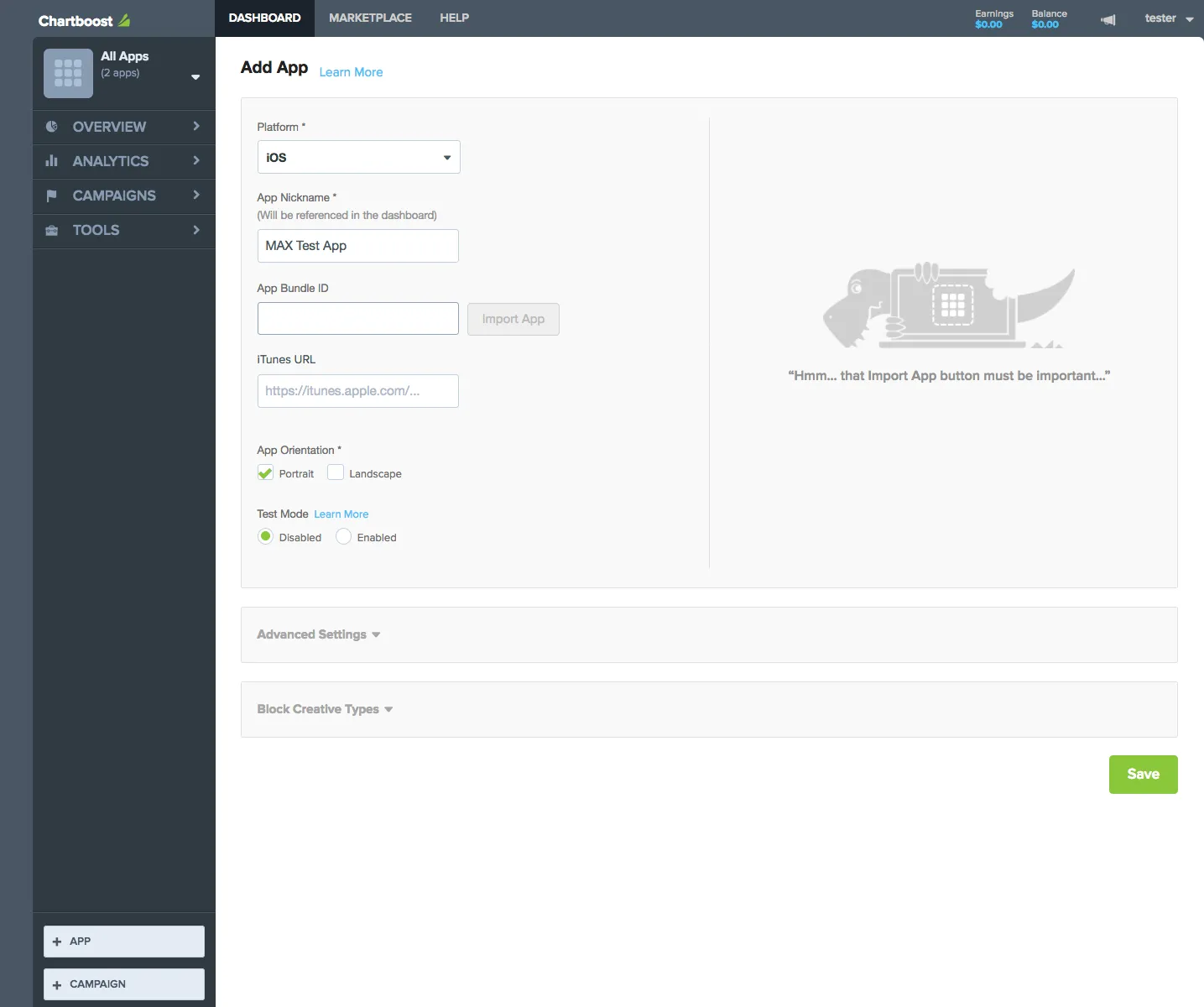This screenshot has width=1204, height=1007.
Task: Click the Add App heading
Action: click(274, 67)
